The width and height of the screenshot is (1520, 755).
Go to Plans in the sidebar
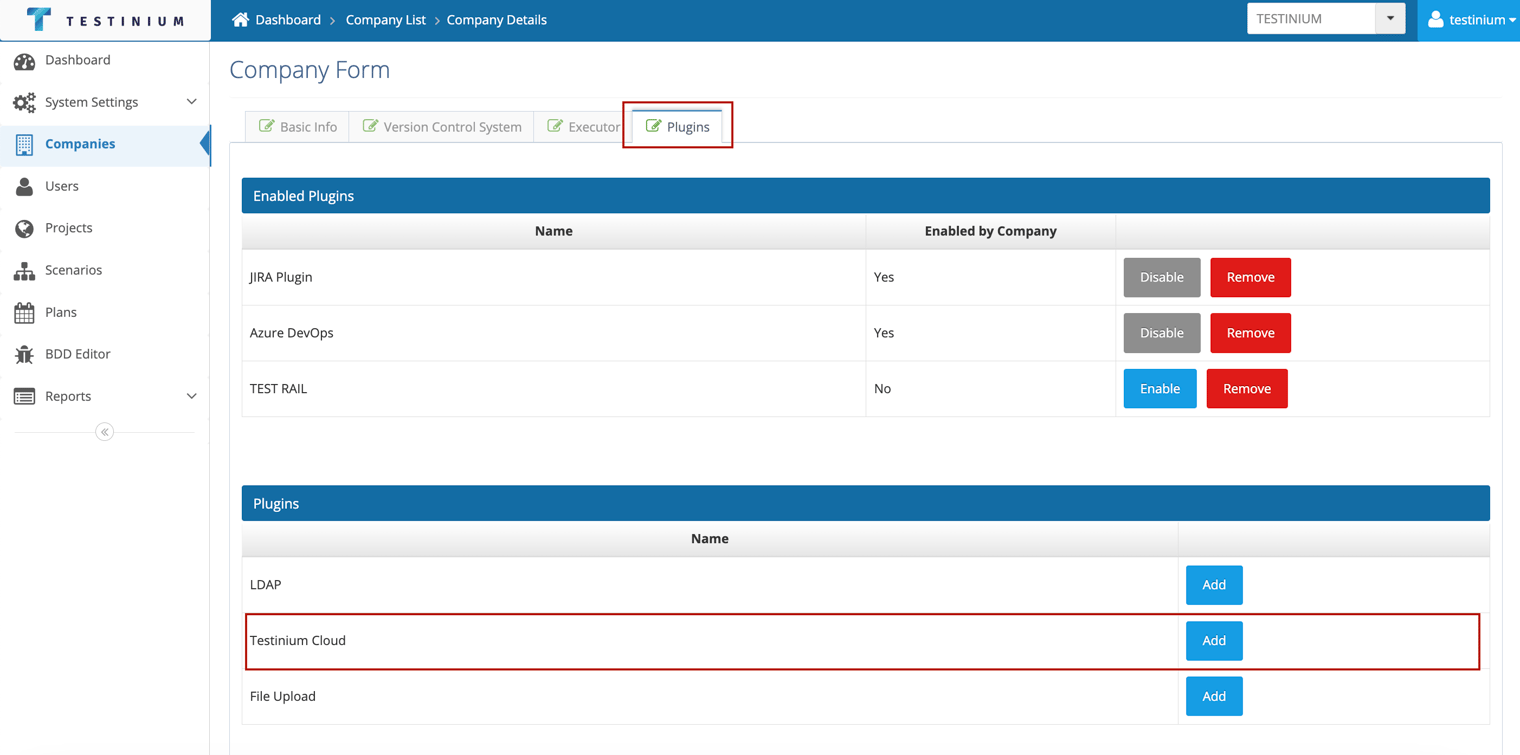click(x=105, y=312)
